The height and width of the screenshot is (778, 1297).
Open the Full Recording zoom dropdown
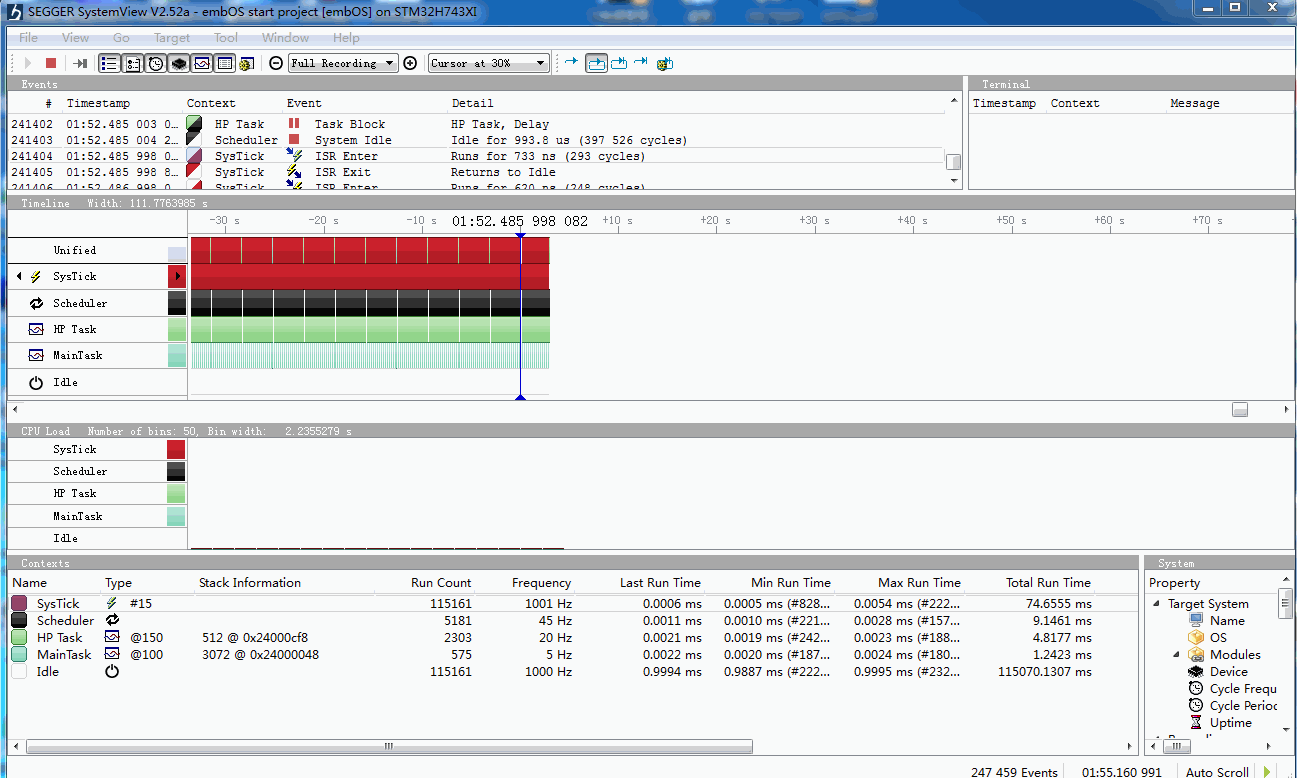(343, 63)
